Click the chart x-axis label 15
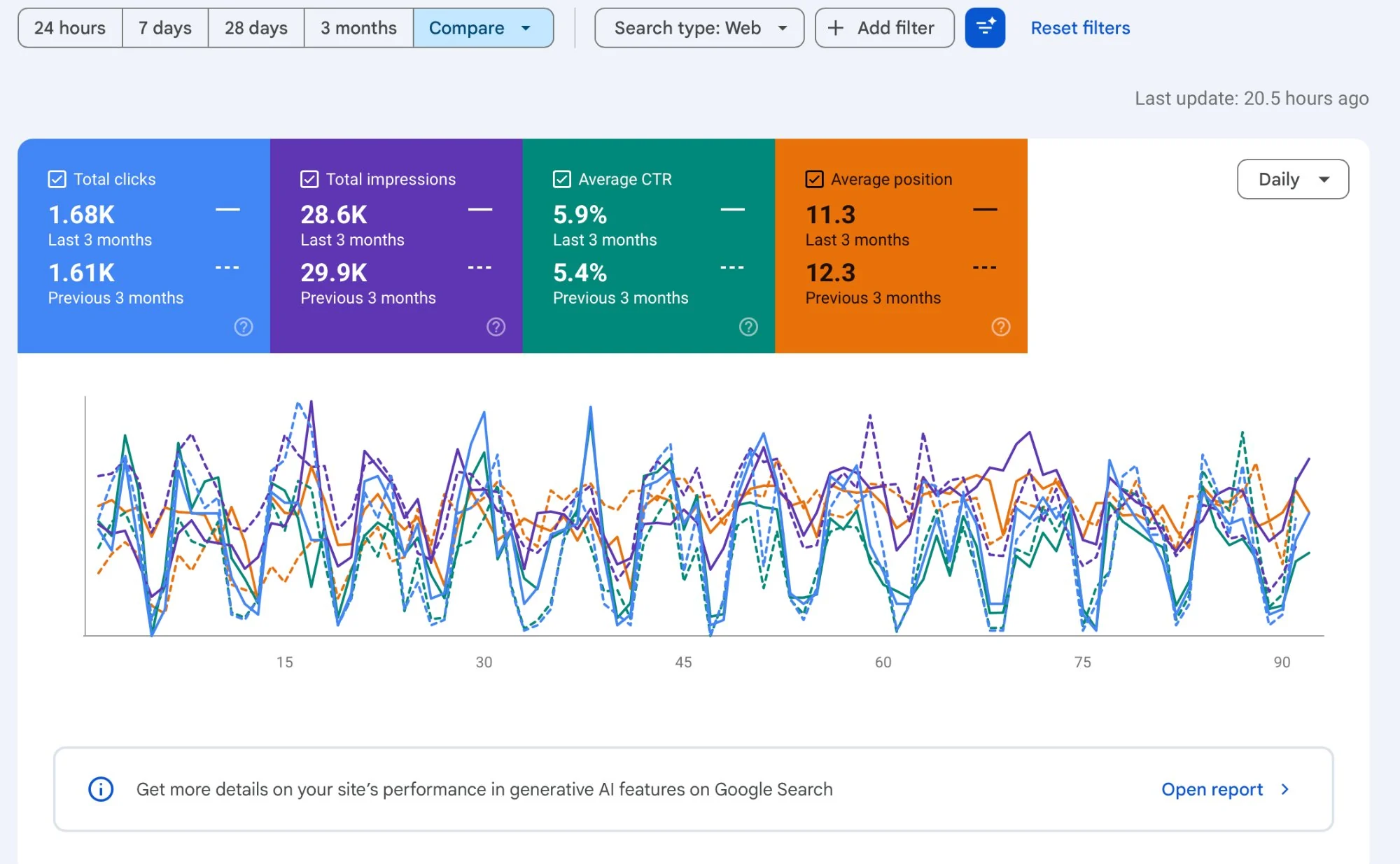 click(x=284, y=662)
